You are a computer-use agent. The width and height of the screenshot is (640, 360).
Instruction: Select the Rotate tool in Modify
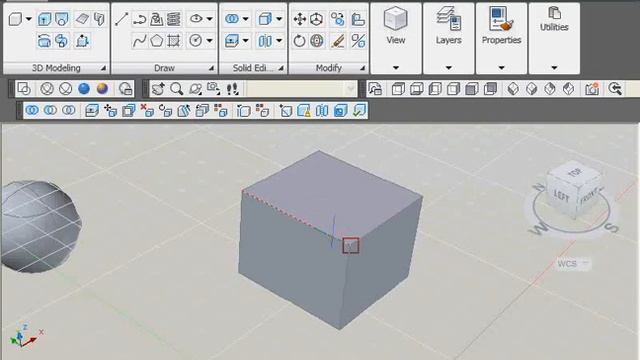[300, 41]
